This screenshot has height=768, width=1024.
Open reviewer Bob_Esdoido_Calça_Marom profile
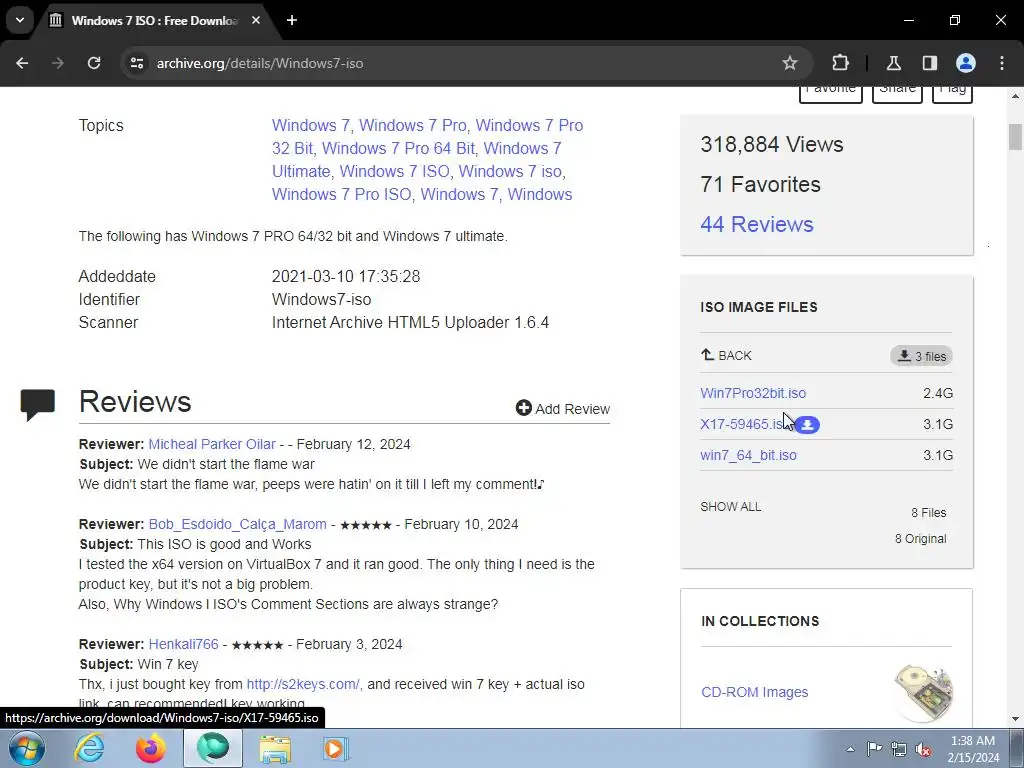coord(238,524)
